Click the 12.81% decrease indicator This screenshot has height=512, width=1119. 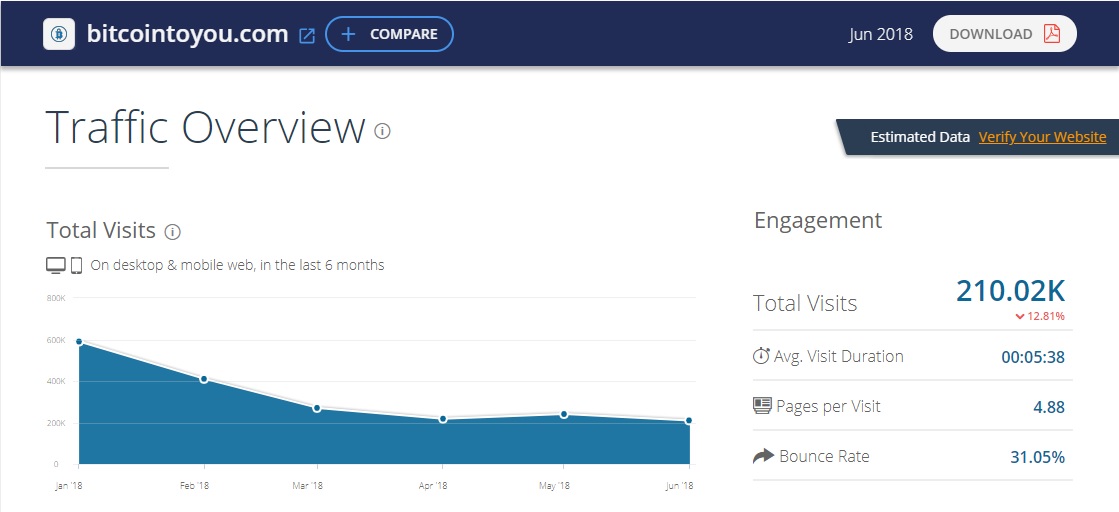pyautogui.click(x=1040, y=316)
